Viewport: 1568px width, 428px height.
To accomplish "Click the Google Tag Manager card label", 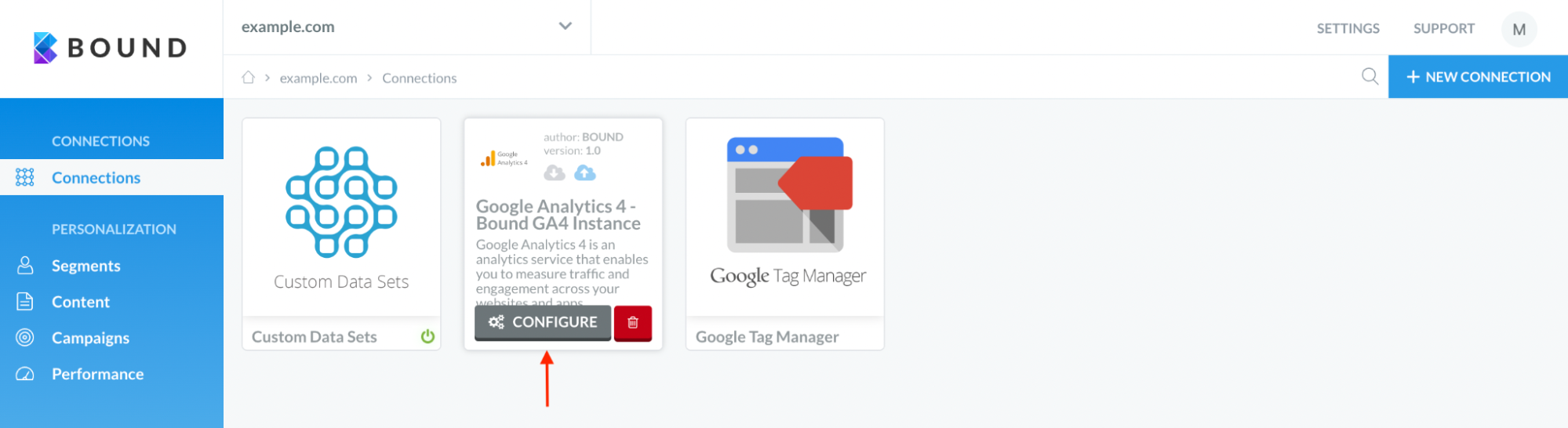I will [x=767, y=337].
